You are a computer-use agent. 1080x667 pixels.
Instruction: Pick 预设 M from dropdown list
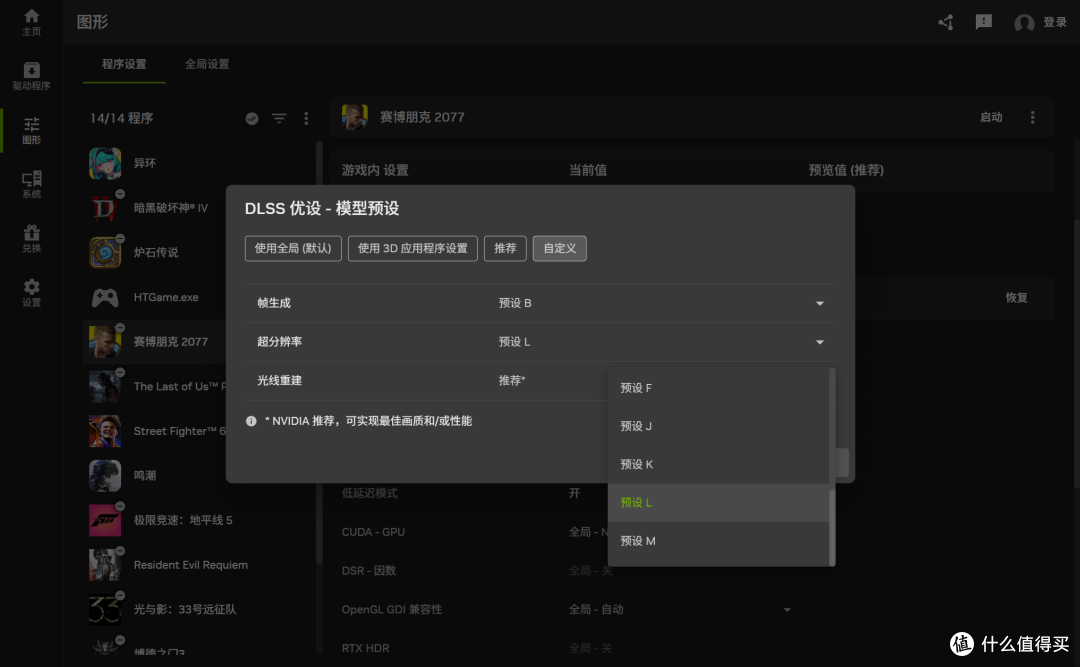(718, 542)
